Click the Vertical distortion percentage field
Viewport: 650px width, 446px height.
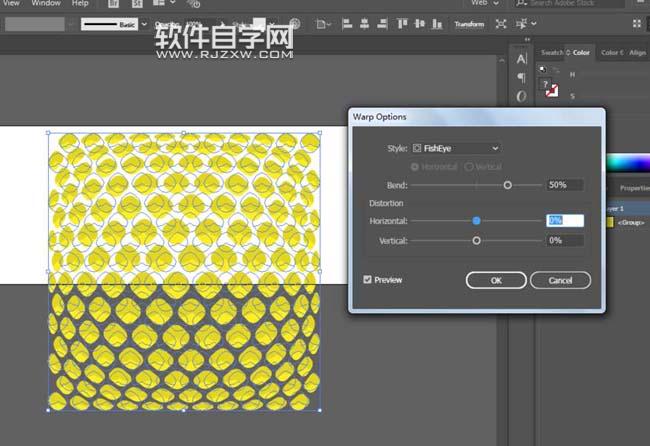[564, 240]
